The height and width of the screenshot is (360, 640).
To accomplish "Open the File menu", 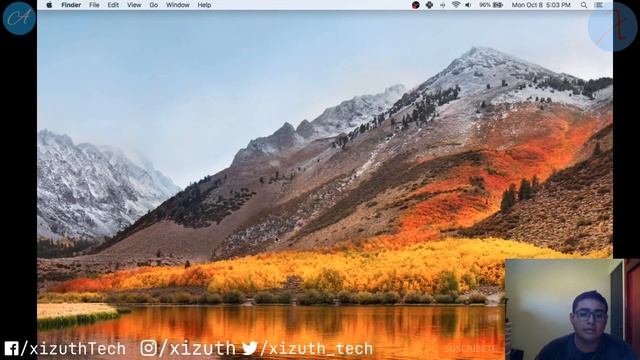I will point(94,5).
